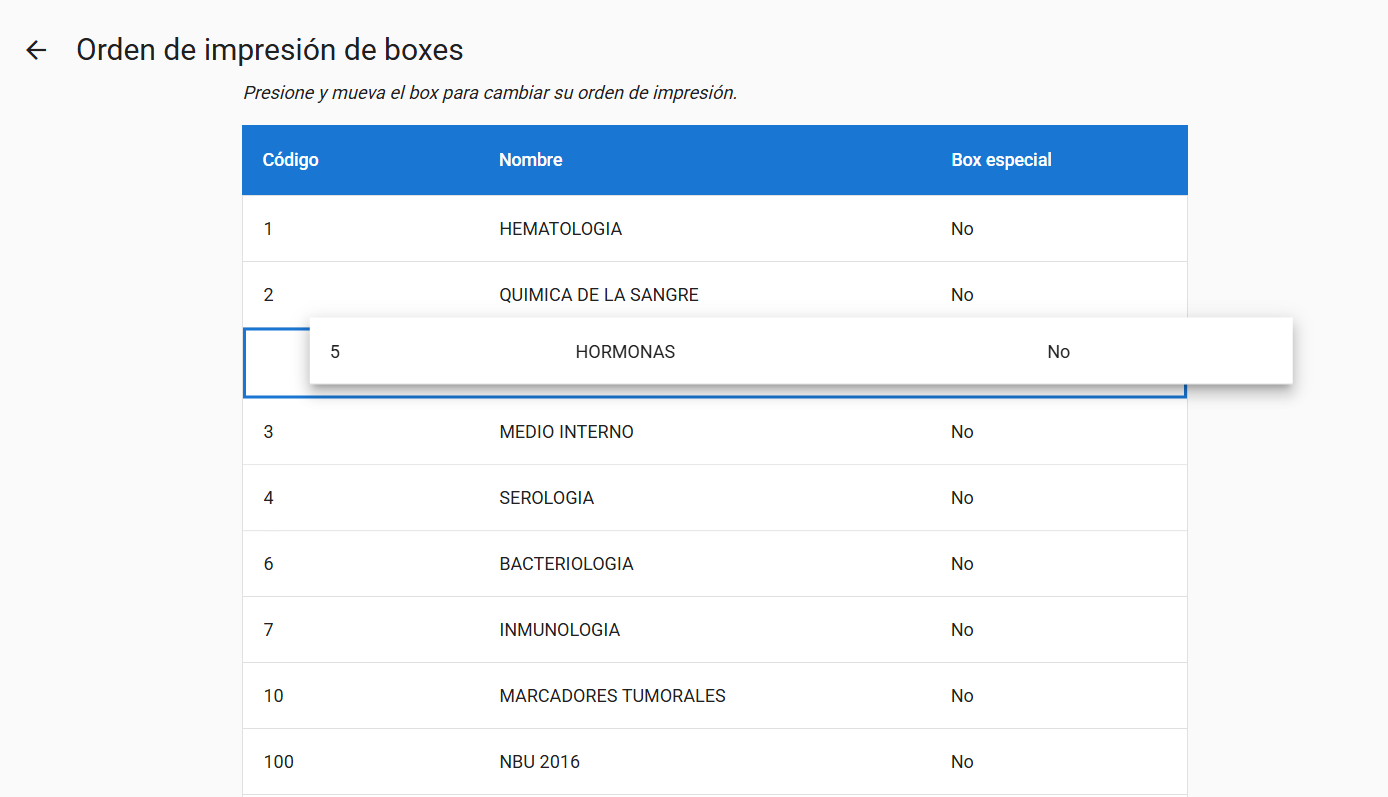Select the MARCADORES TUMORALES row name
The width and height of the screenshot is (1388, 797).
tap(612, 696)
